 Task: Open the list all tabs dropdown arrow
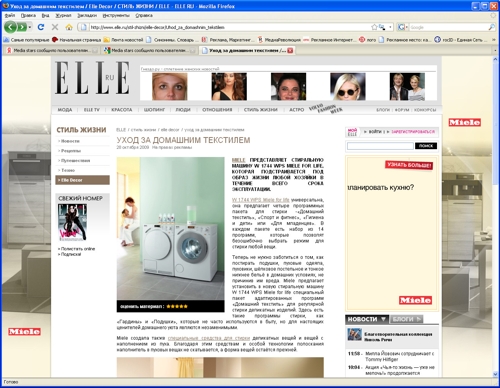[x=495, y=51]
